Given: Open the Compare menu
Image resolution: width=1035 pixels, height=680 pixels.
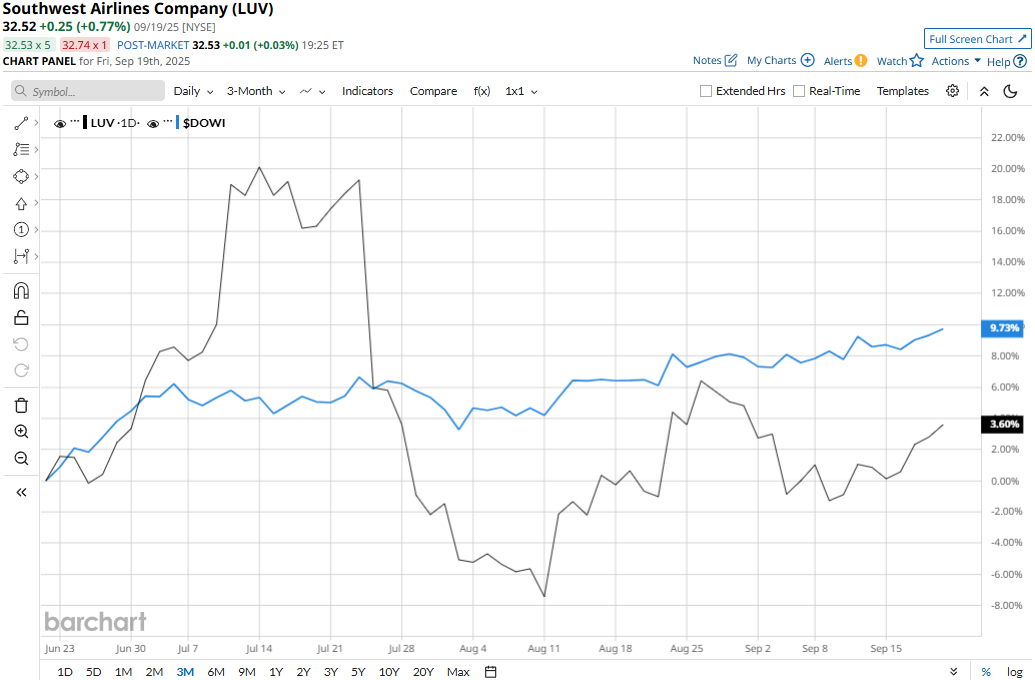Looking at the screenshot, I should [433, 91].
